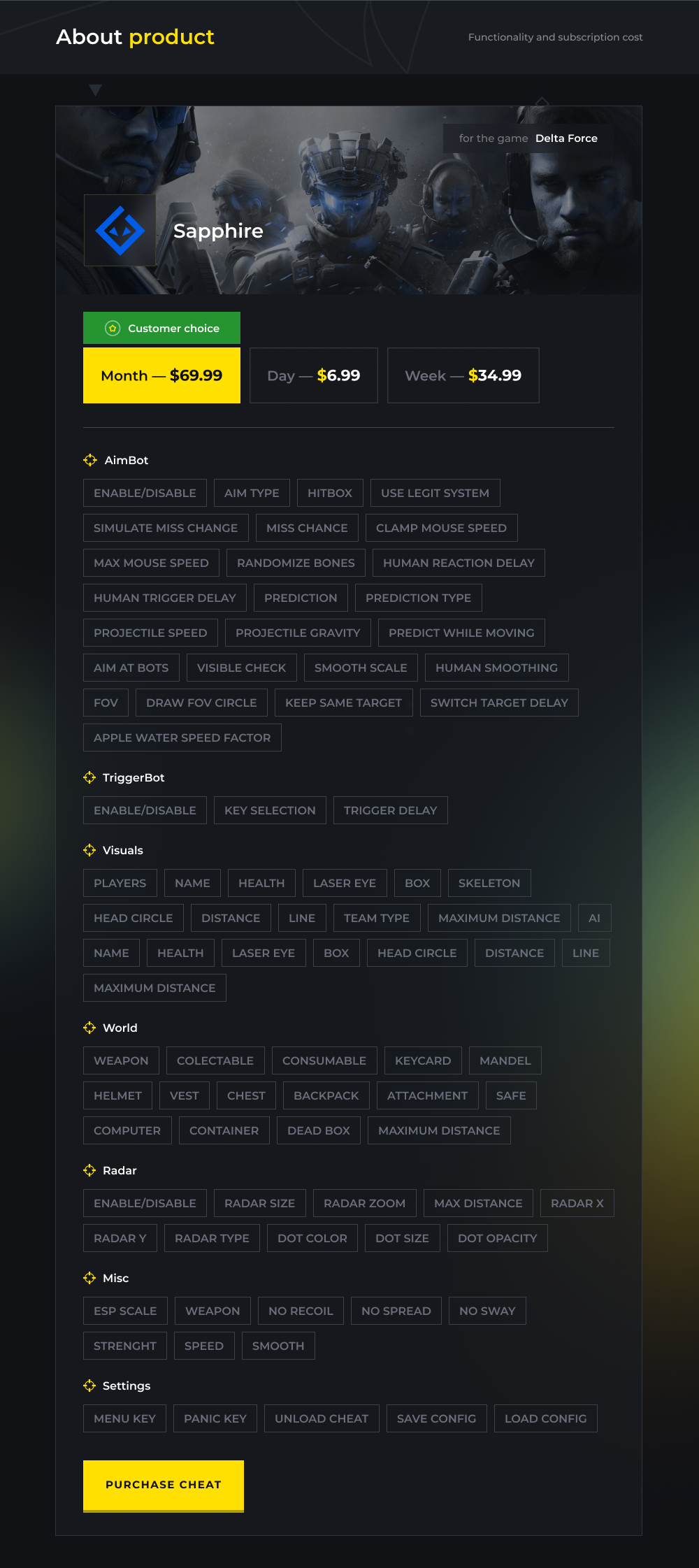Viewport: 699px width, 1568px height.
Task: Click the Misc section crosshair icon
Action: click(89, 1278)
